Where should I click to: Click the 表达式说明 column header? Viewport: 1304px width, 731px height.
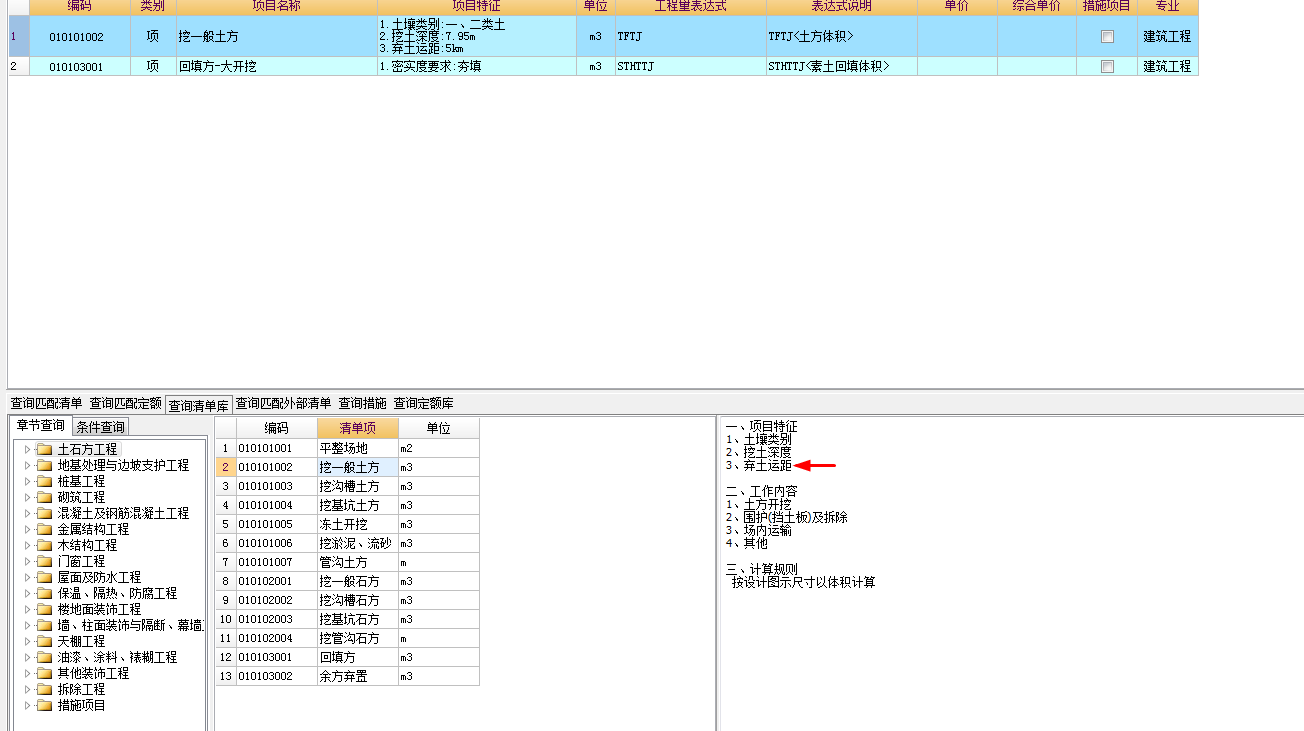point(841,6)
